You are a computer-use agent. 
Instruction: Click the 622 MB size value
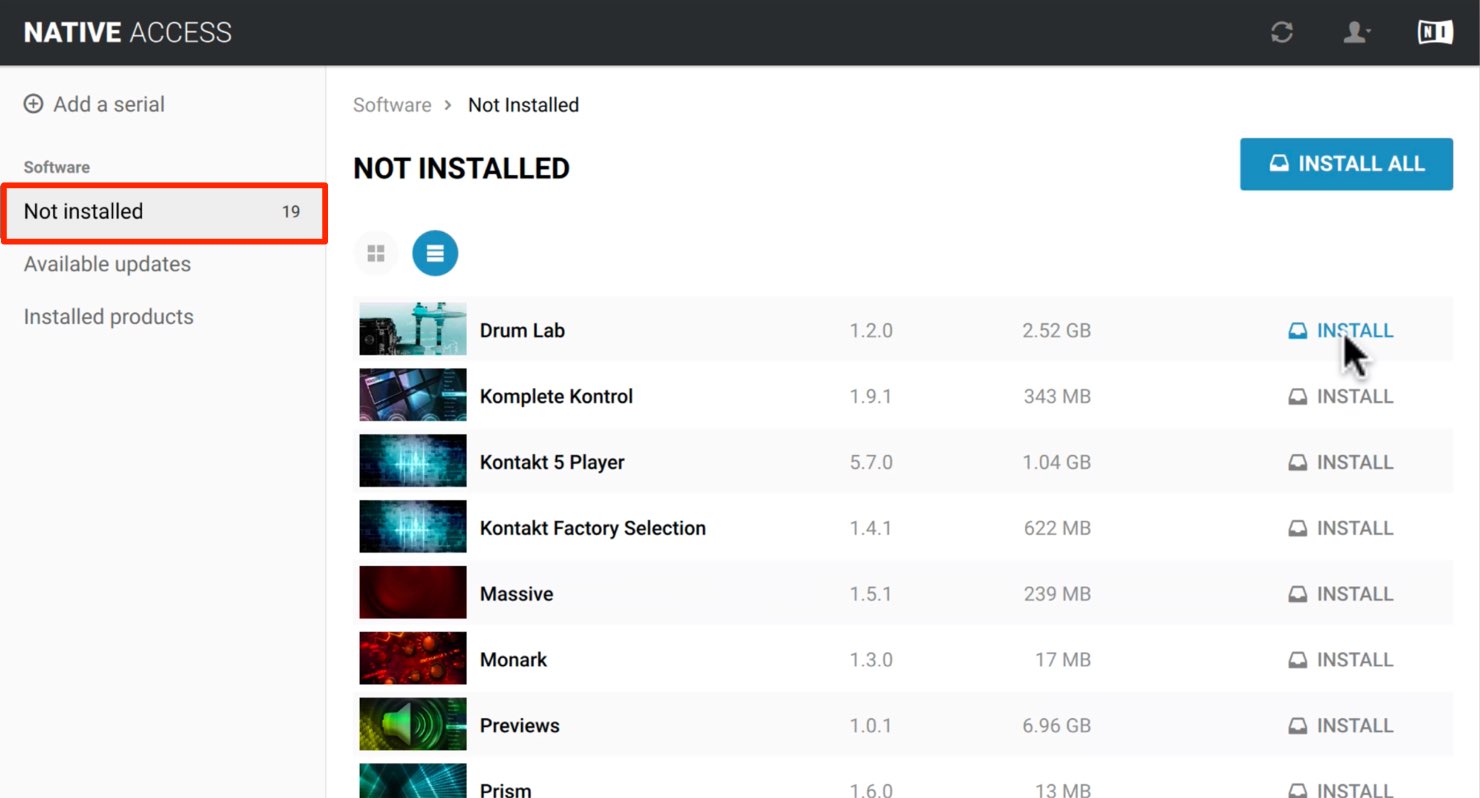(x=1057, y=528)
